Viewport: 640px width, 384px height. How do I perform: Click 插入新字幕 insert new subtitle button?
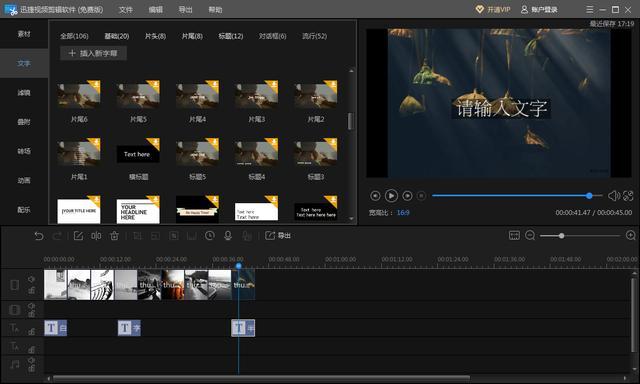(93, 53)
